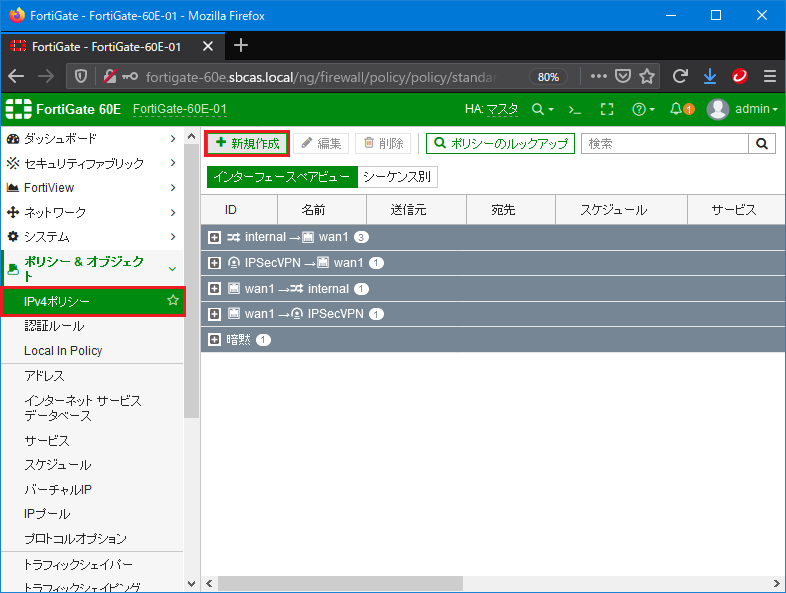
Task: Favorite the IPv4ポリシー star icon
Action: (x=173, y=300)
